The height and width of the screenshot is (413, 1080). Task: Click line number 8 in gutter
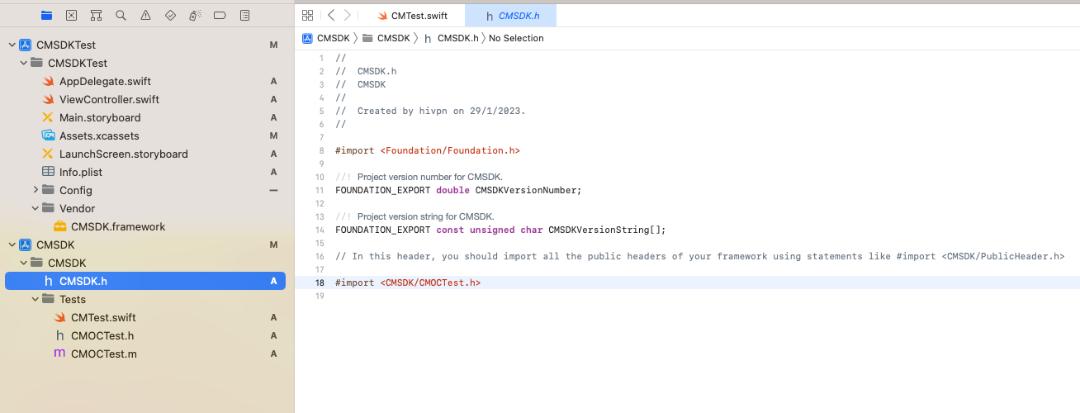pyautogui.click(x=322, y=150)
